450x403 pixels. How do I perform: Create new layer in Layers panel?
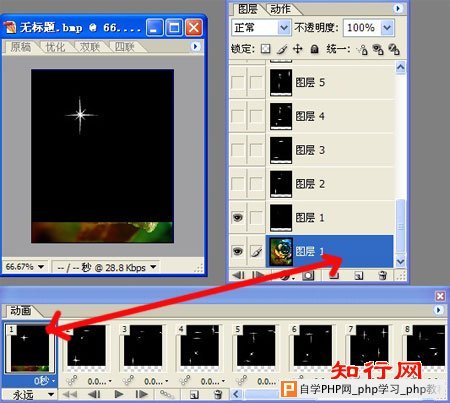(x=359, y=275)
